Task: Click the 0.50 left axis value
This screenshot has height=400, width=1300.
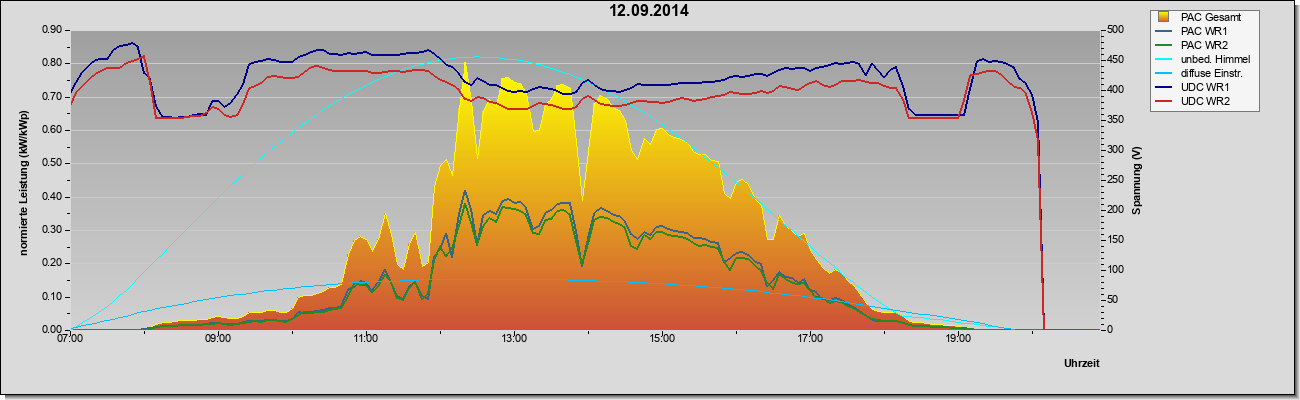Action: 53,163
